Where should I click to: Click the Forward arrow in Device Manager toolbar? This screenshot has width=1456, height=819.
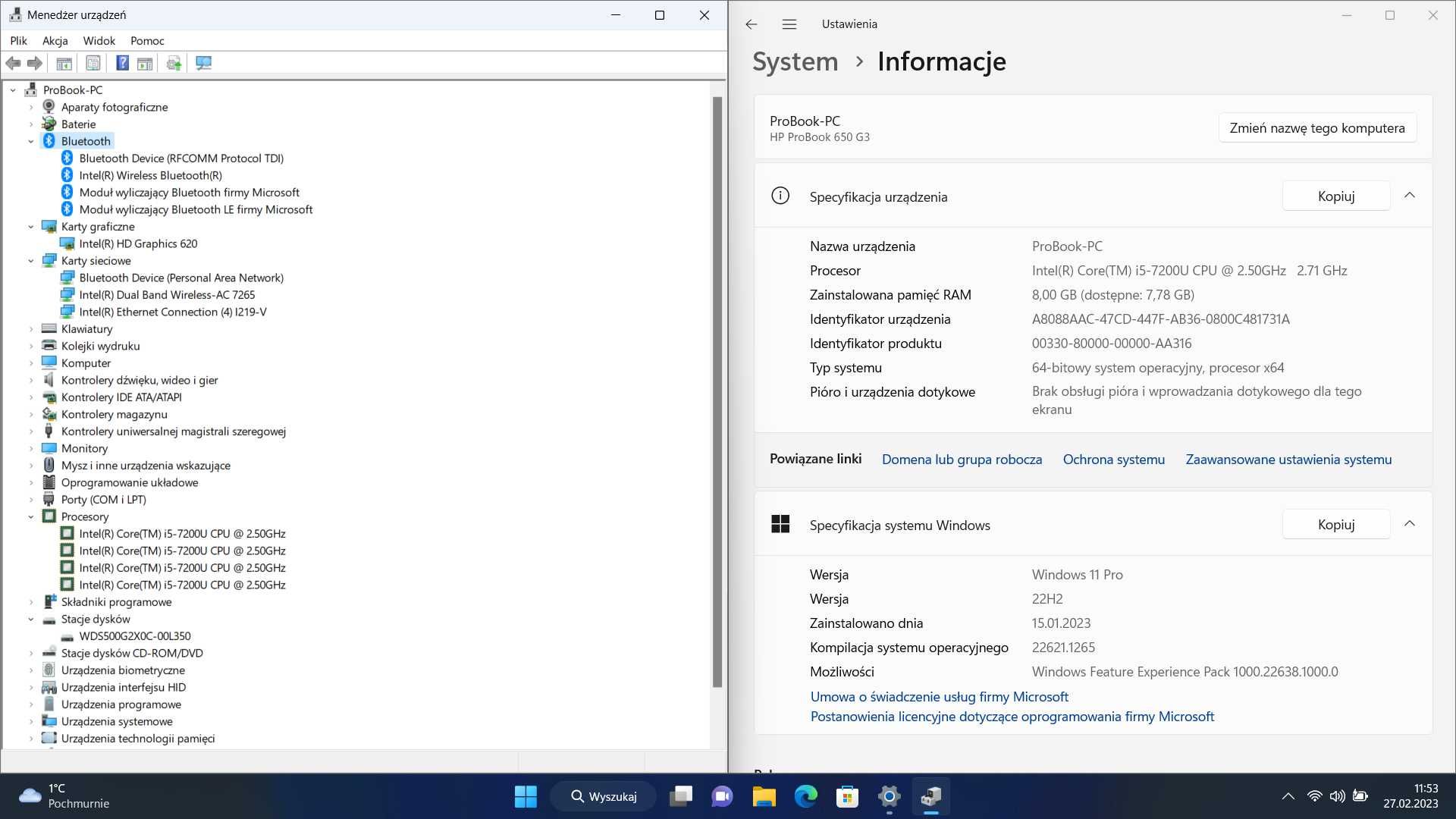[x=34, y=63]
